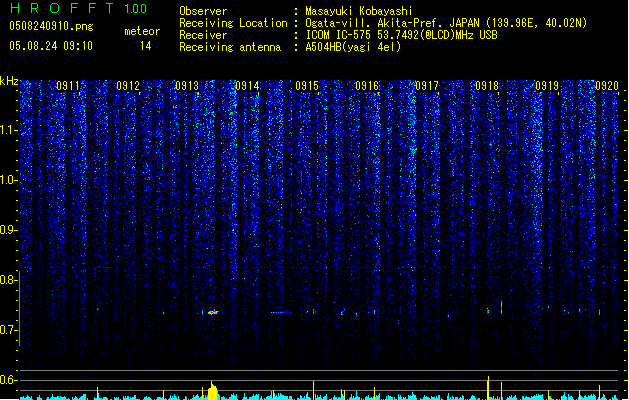Viewport: 629px width, 400px height.
Task: Click the tall red echo after 0918
Action: point(501,307)
